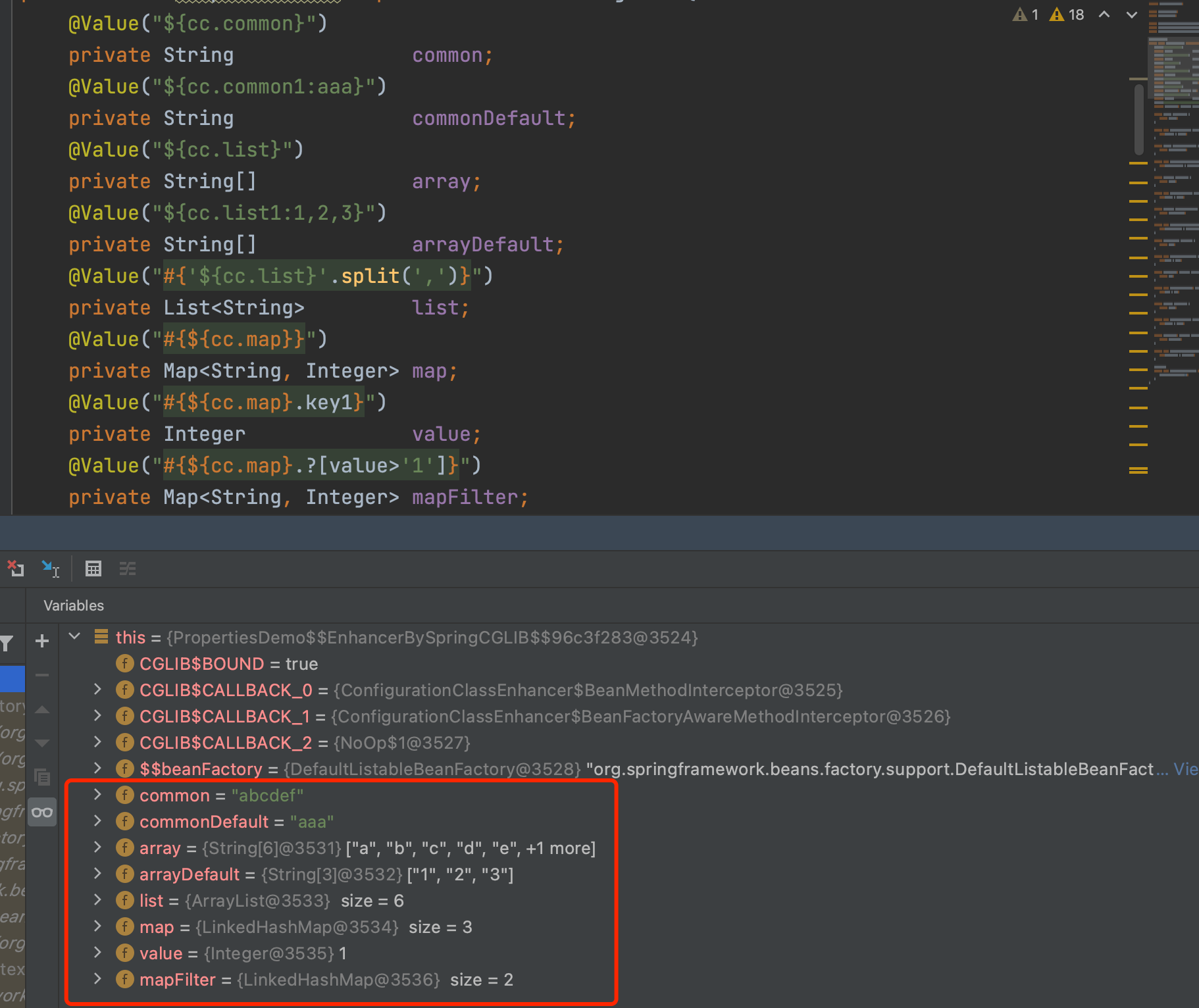The image size is (1199, 1008).
Task: Expand the mapFilter variable node
Action: point(97,978)
